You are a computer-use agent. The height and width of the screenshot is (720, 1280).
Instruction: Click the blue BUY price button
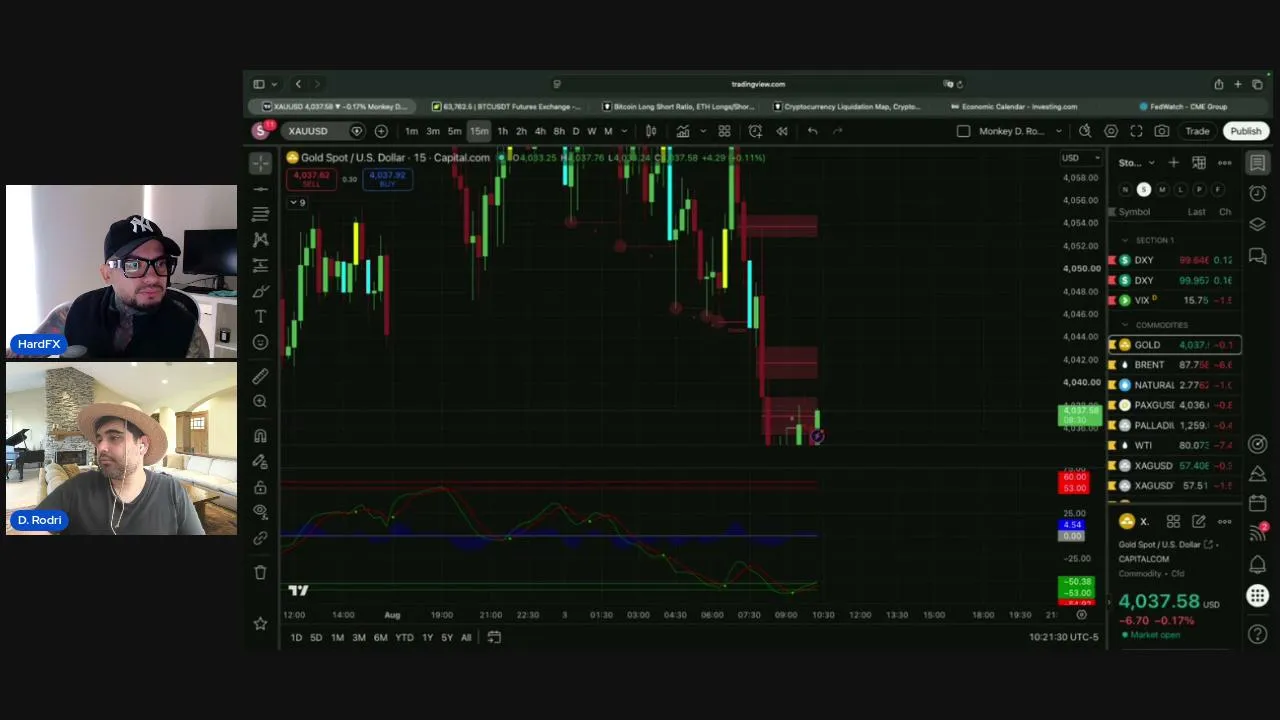click(x=387, y=179)
